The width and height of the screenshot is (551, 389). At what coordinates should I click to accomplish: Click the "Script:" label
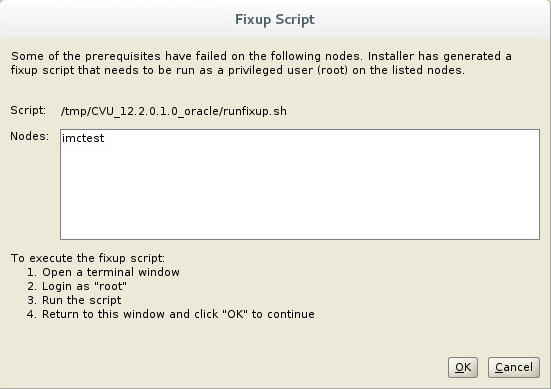(x=28, y=110)
